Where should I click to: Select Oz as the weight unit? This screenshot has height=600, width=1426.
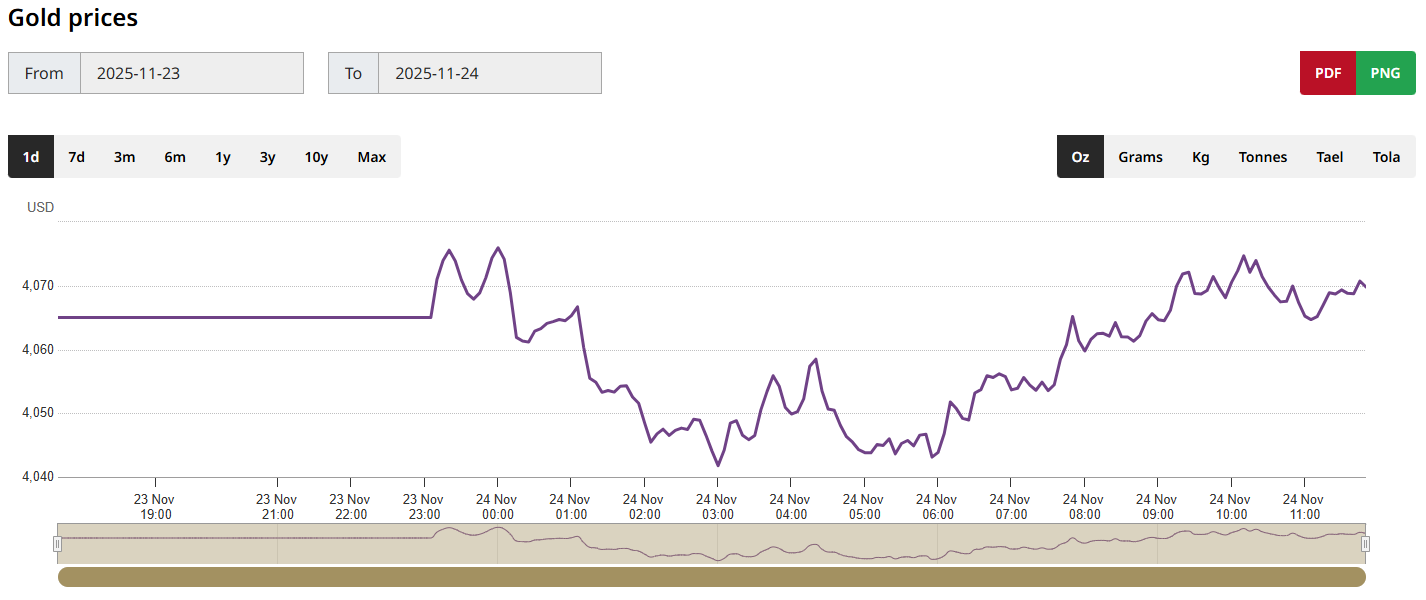pos(1080,157)
